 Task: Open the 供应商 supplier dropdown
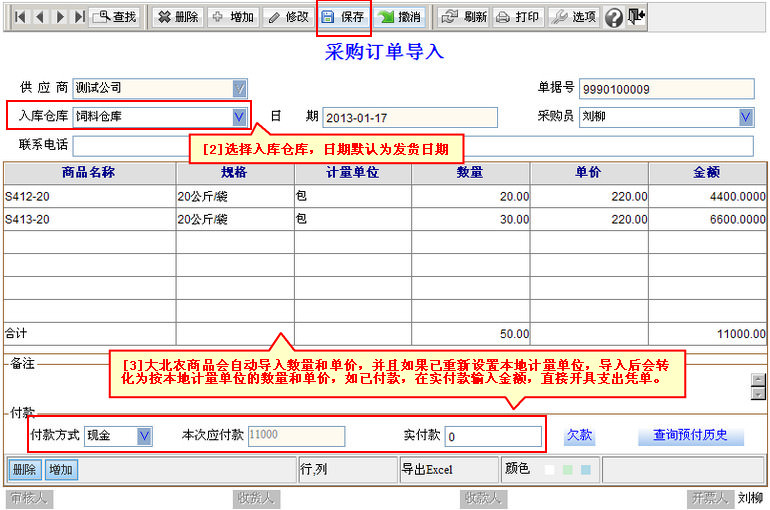[239, 88]
